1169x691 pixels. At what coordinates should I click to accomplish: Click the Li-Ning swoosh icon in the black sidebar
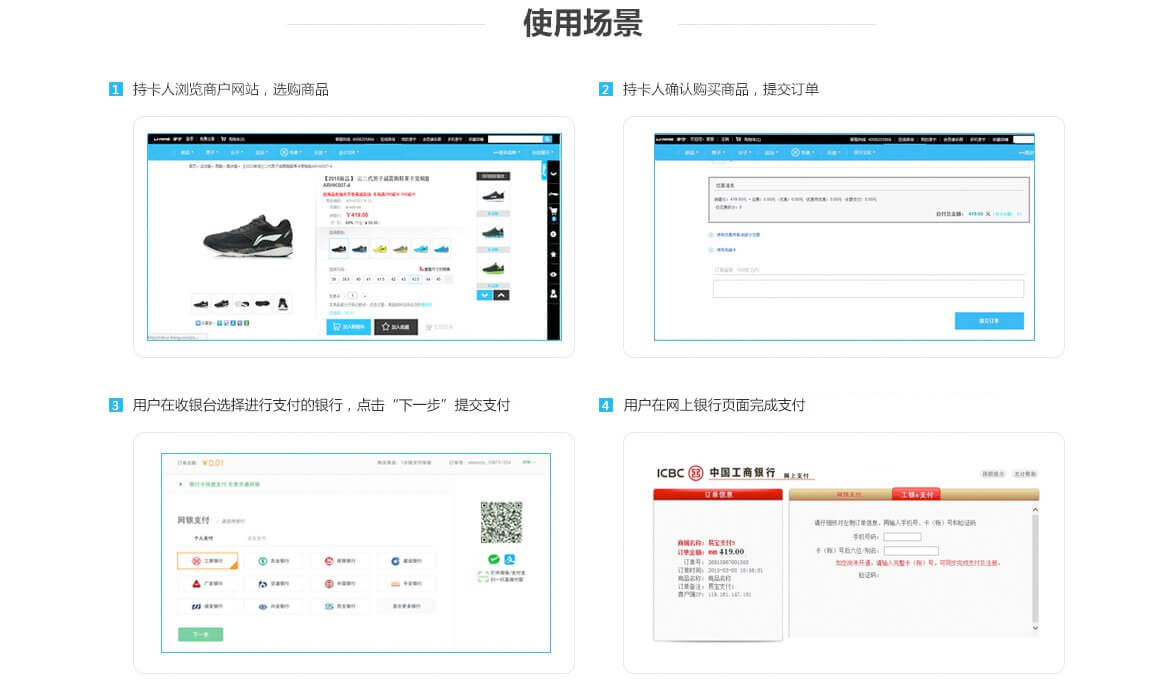click(553, 194)
